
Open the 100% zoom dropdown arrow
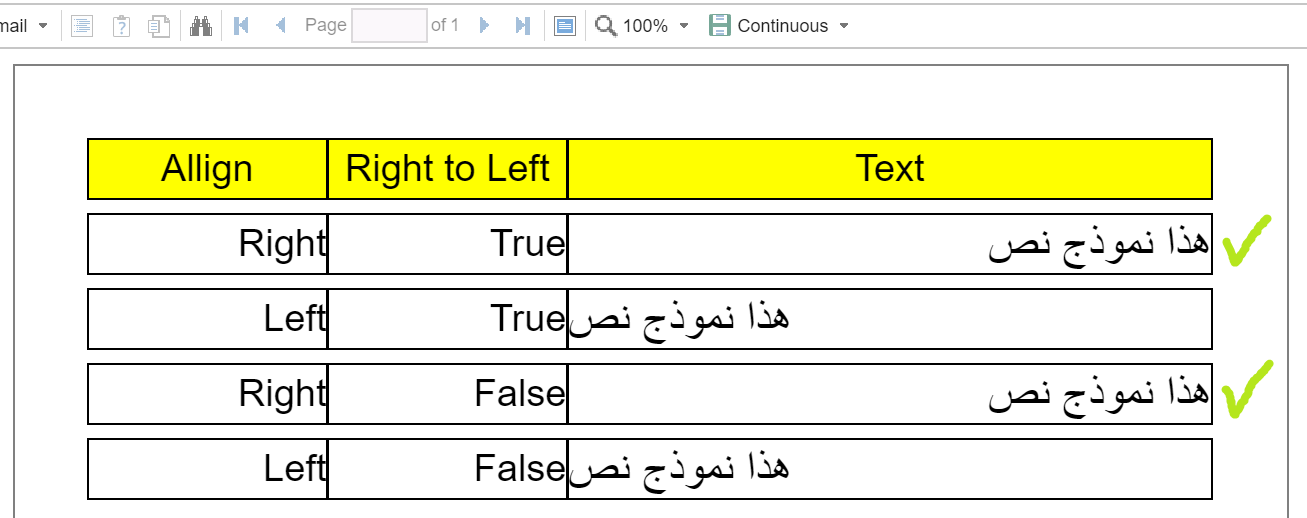(x=684, y=26)
